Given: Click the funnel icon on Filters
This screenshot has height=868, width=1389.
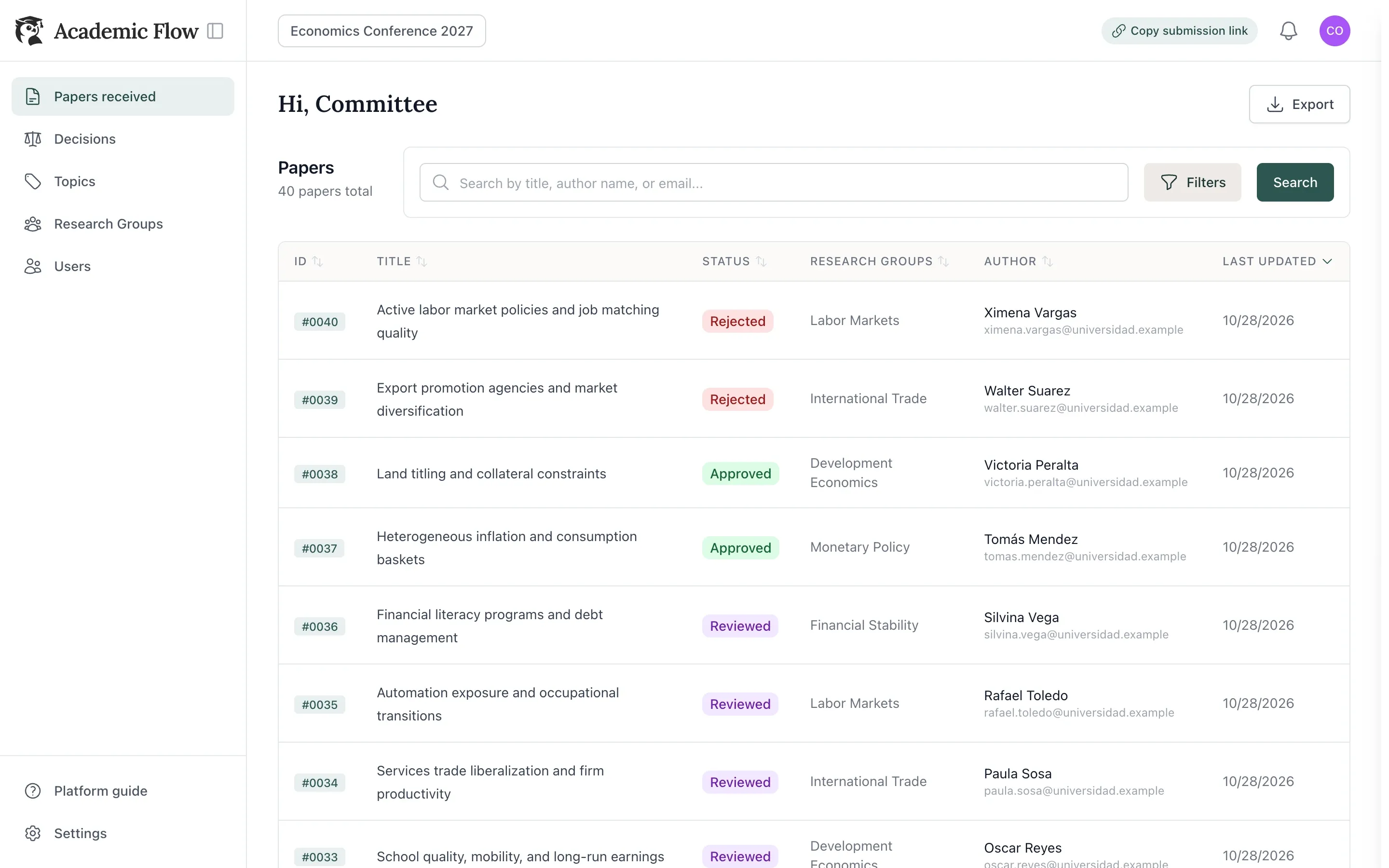Looking at the screenshot, I should coord(1169,183).
